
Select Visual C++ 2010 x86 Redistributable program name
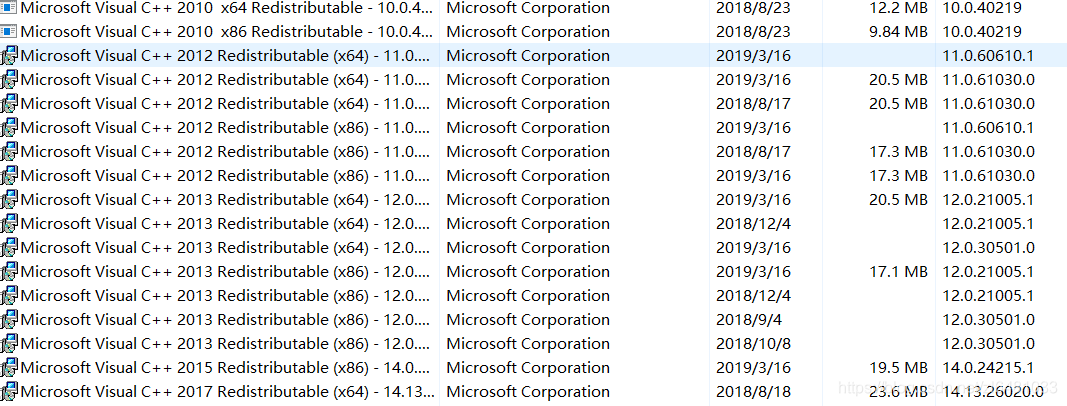point(226,32)
